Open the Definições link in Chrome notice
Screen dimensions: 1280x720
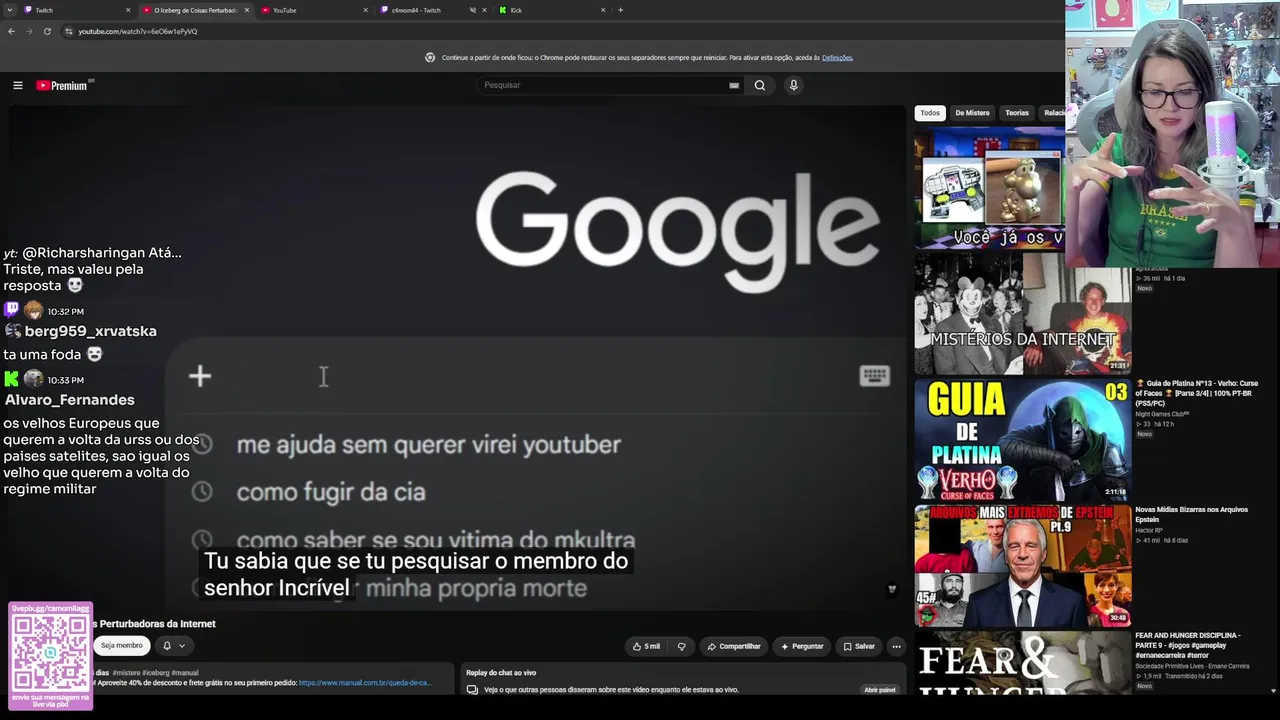[x=837, y=58]
